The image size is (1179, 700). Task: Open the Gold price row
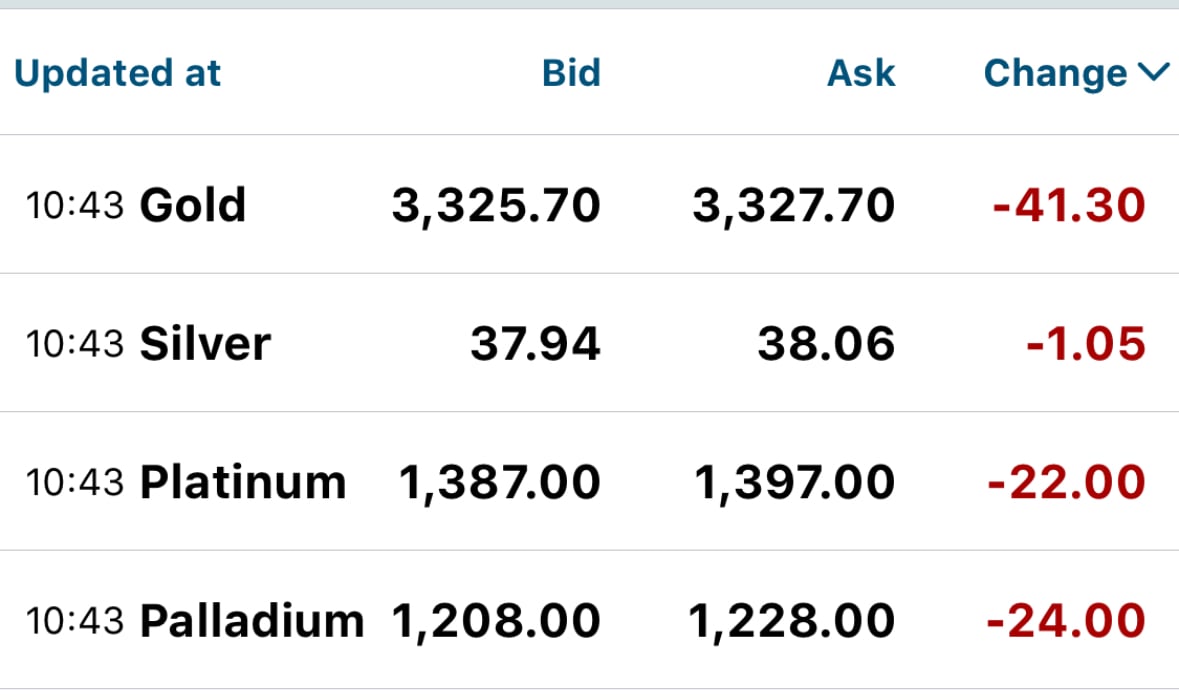tap(590, 205)
